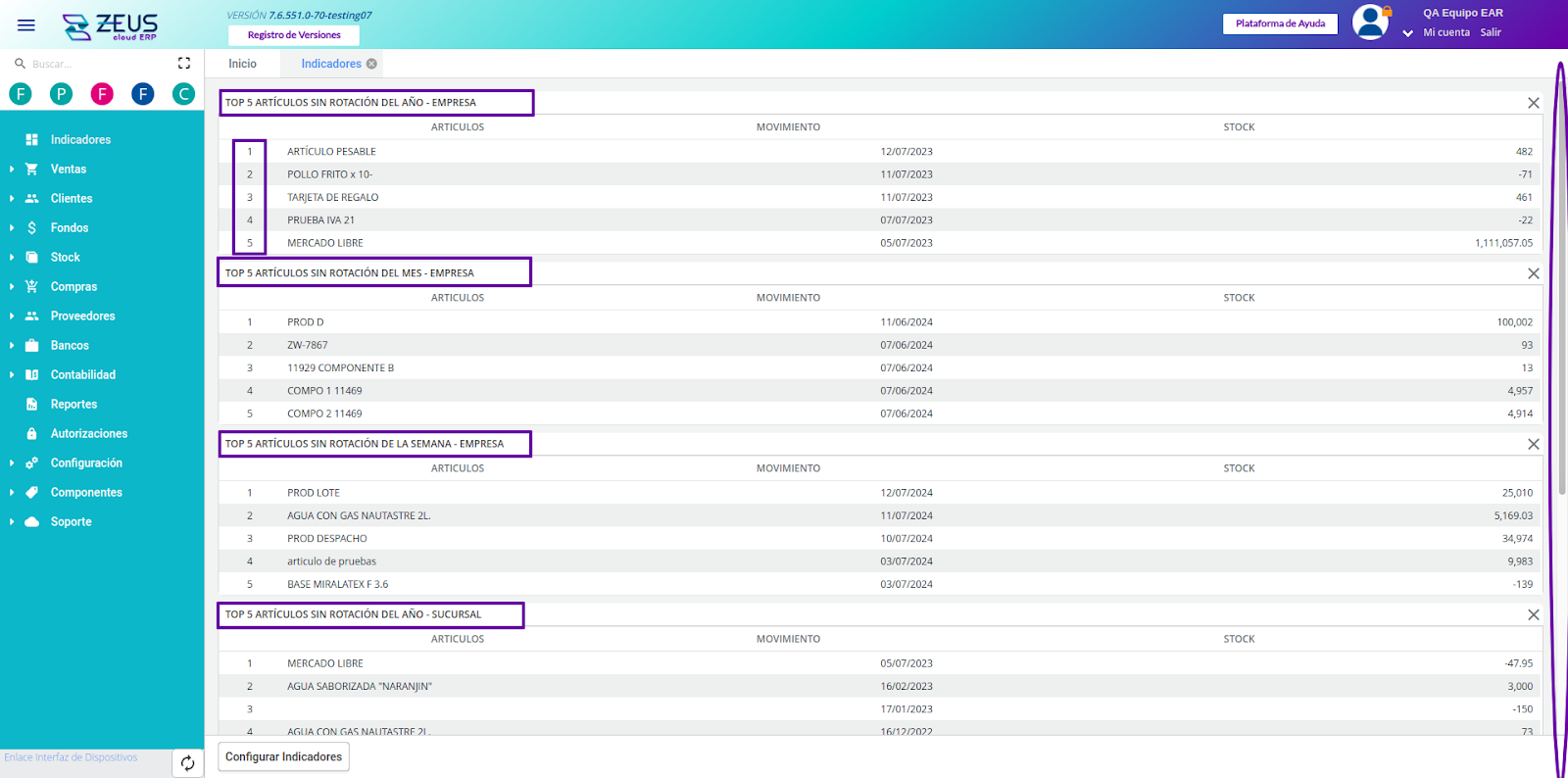Click the Bancos briefcase icon
The image size is (1568, 778).
click(31, 345)
